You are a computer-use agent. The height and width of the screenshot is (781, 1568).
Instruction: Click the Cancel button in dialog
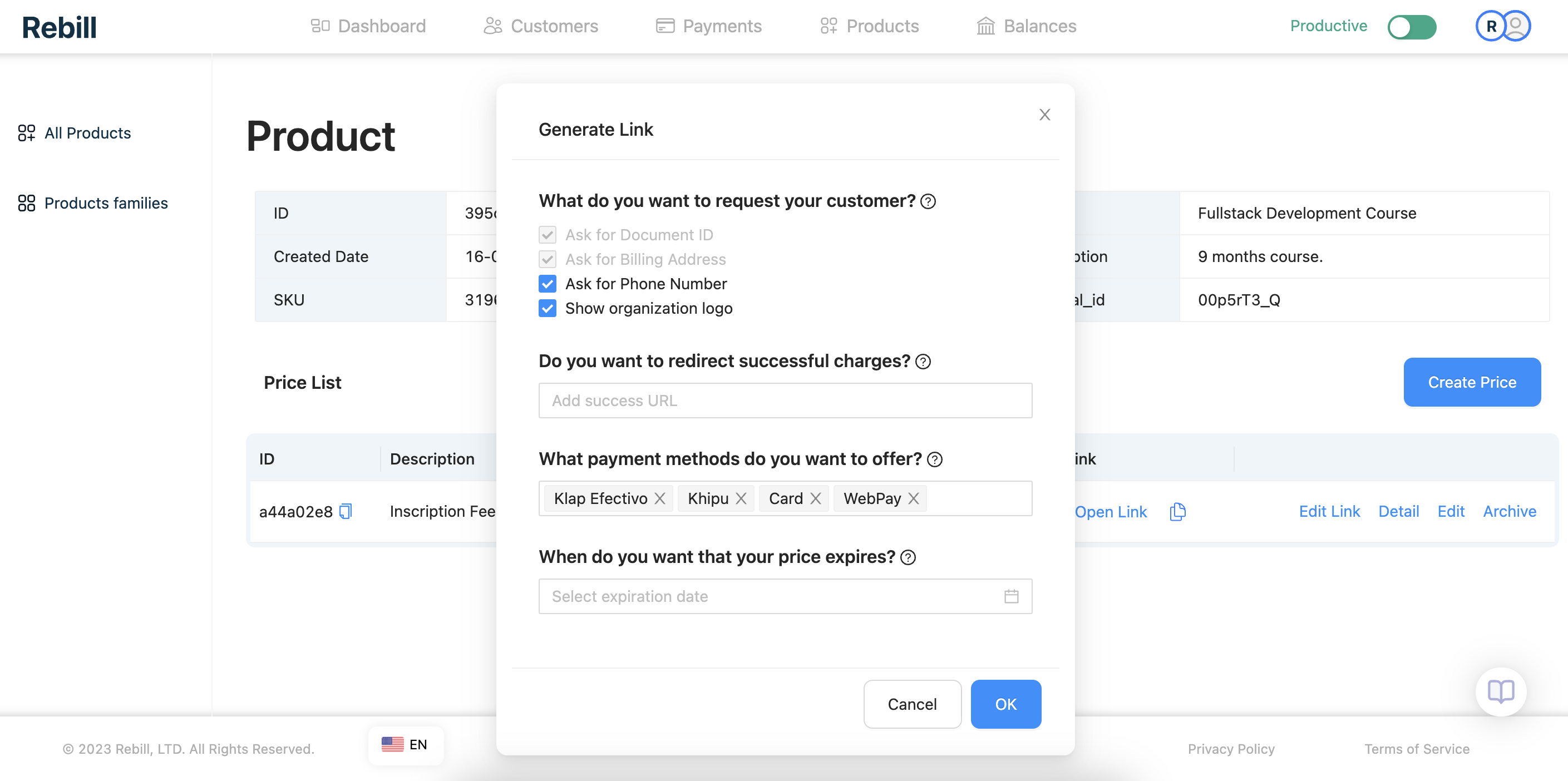912,704
